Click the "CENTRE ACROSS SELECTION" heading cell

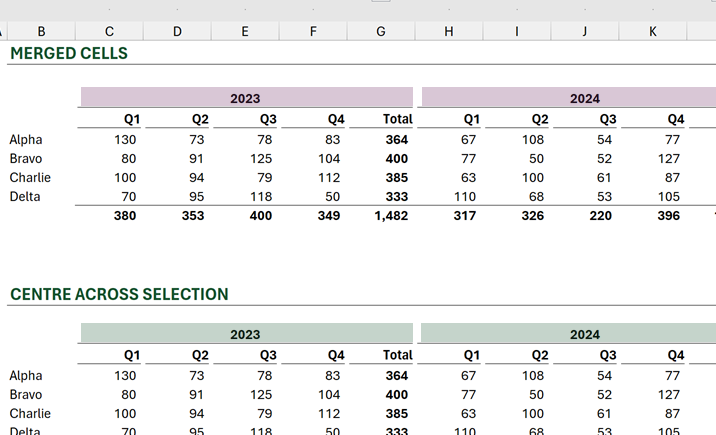(x=119, y=294)
